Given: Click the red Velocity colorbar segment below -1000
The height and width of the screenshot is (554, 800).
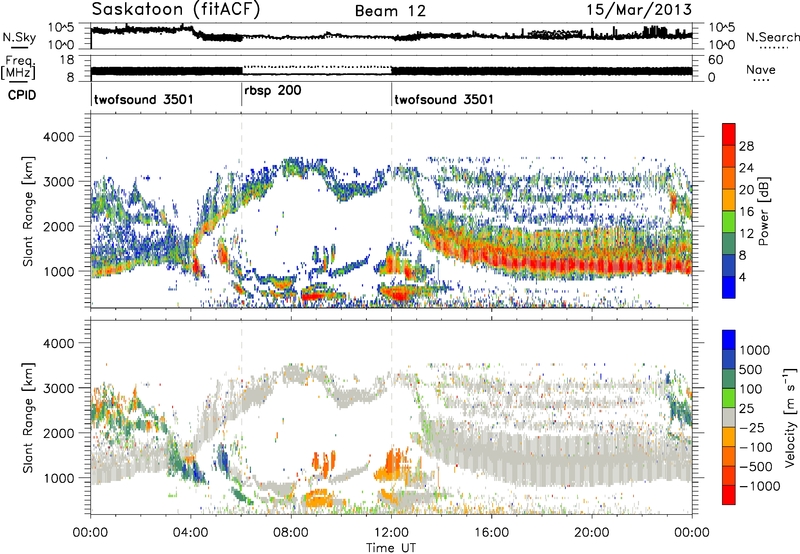Looking at the screenshot, I should point(729,495).
